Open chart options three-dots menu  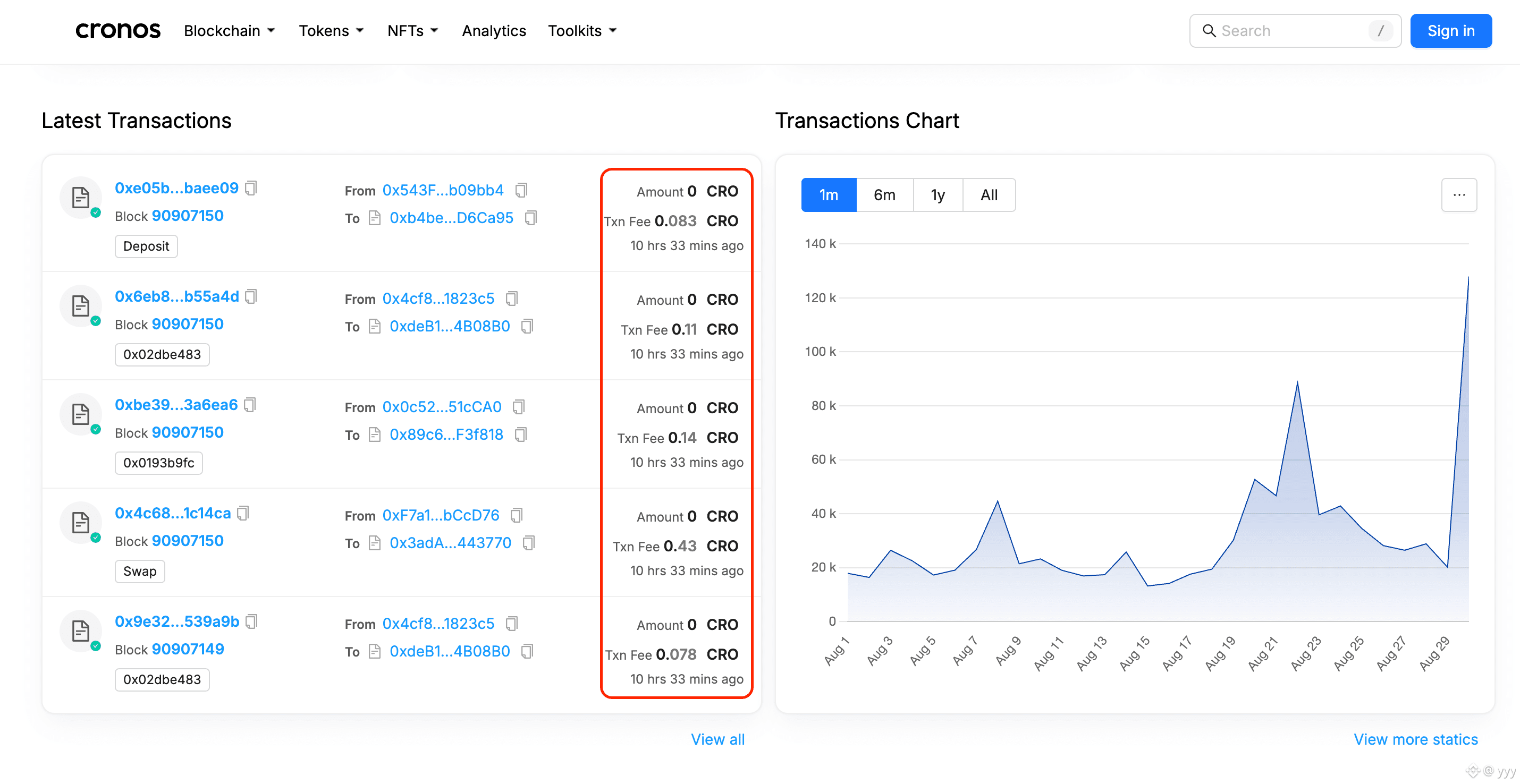[1459, 195]
